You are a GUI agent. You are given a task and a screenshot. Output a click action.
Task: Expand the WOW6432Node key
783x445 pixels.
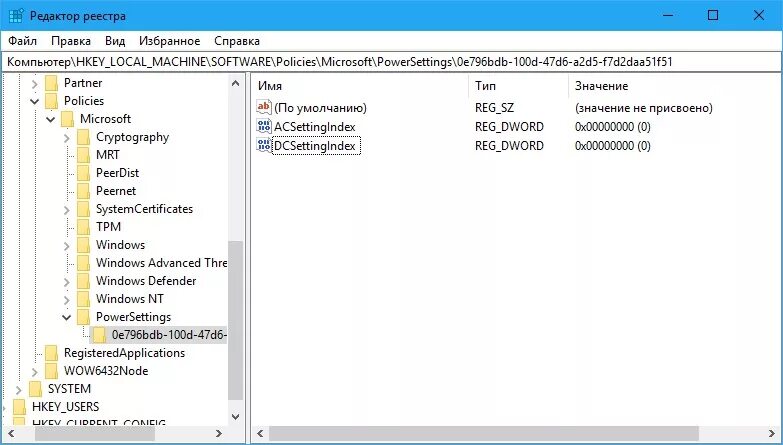[x=34, y=372]
